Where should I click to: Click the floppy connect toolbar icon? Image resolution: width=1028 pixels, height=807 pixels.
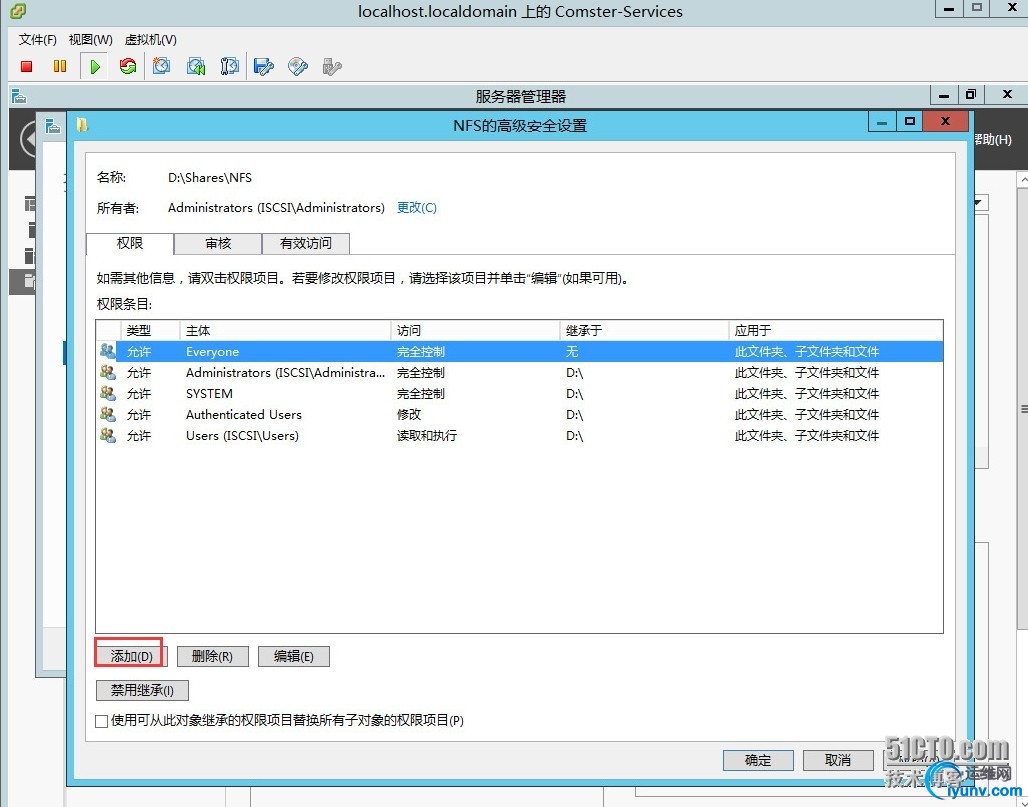264,66
